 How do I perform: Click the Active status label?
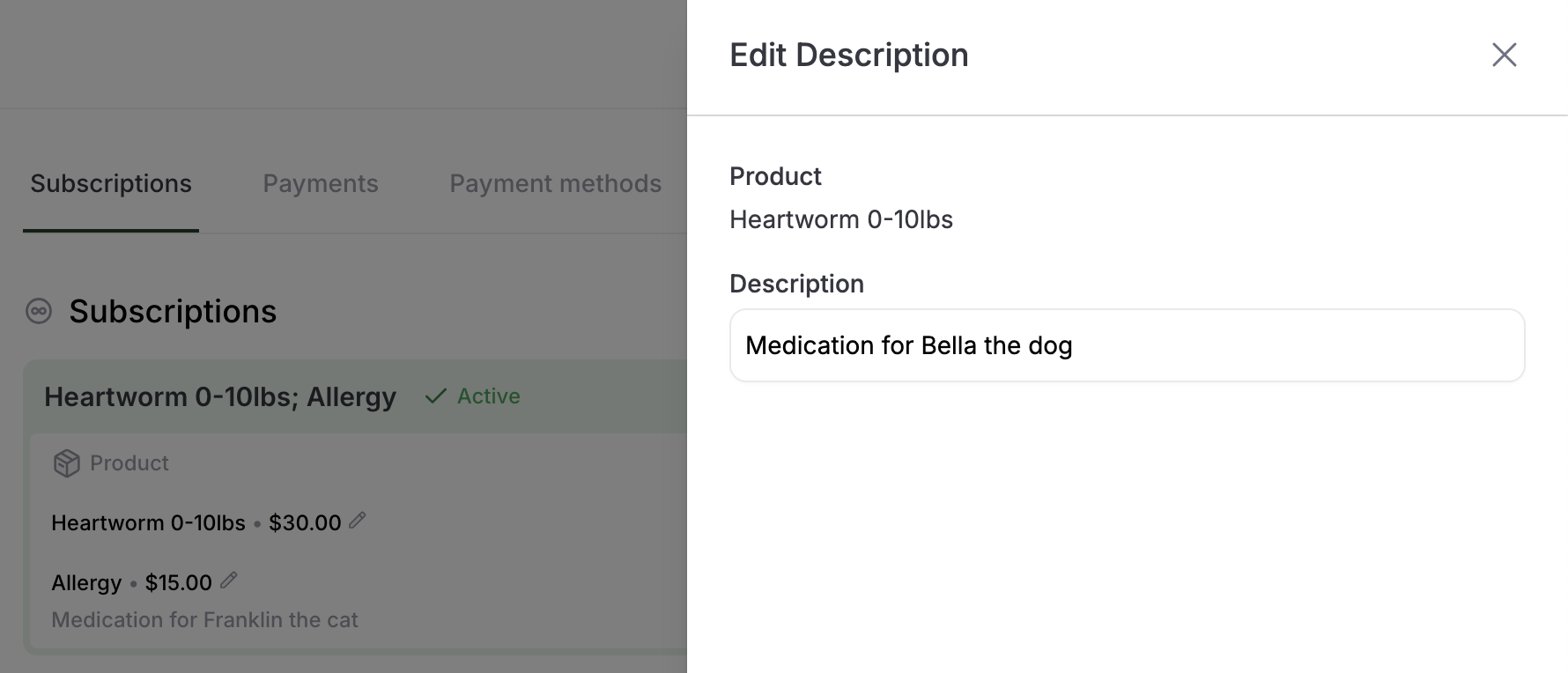click(x=489, y=396)
